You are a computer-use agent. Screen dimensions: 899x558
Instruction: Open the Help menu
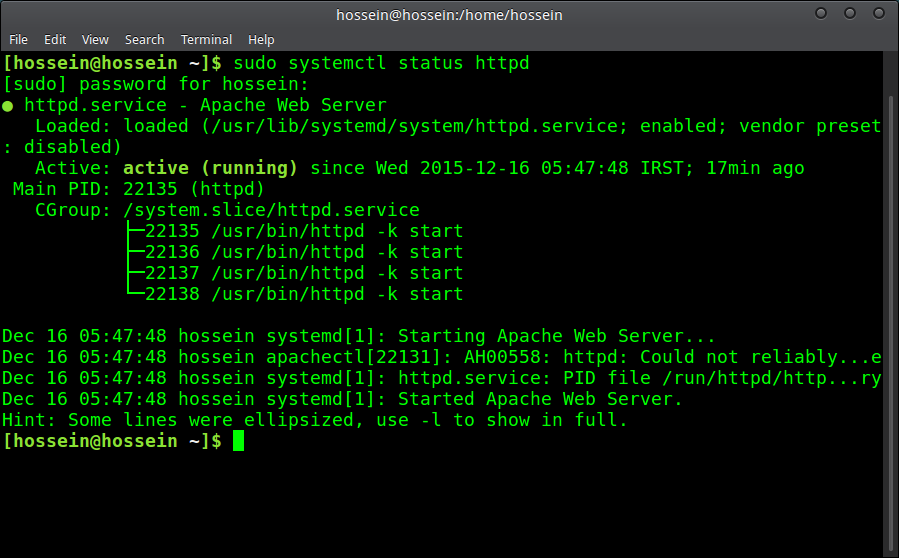click(261, 40)
